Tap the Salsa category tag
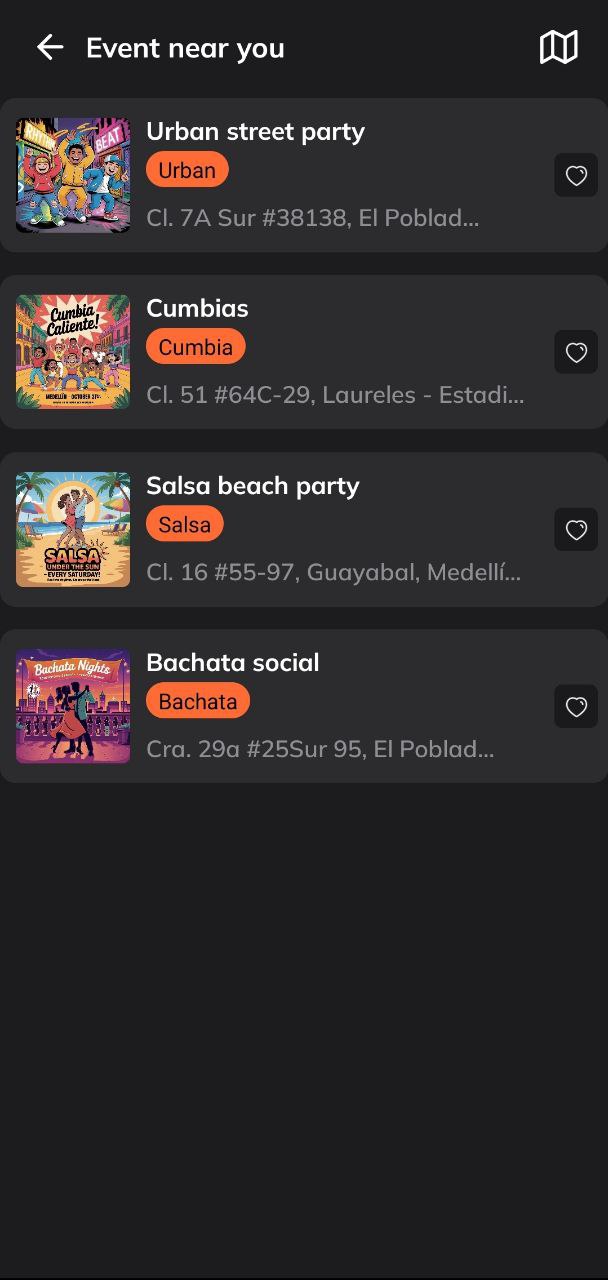 click(184, 524)
